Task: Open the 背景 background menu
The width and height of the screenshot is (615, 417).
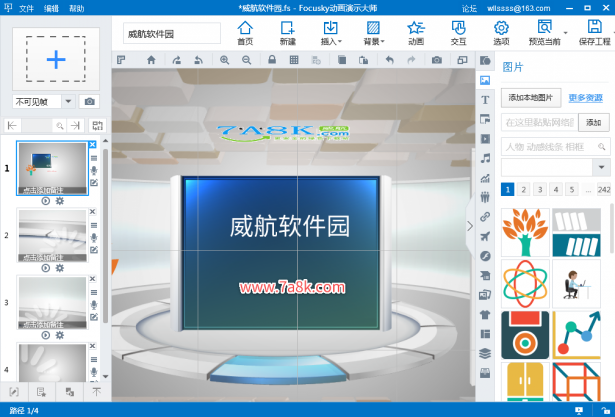Action: (x=374, y=33)
